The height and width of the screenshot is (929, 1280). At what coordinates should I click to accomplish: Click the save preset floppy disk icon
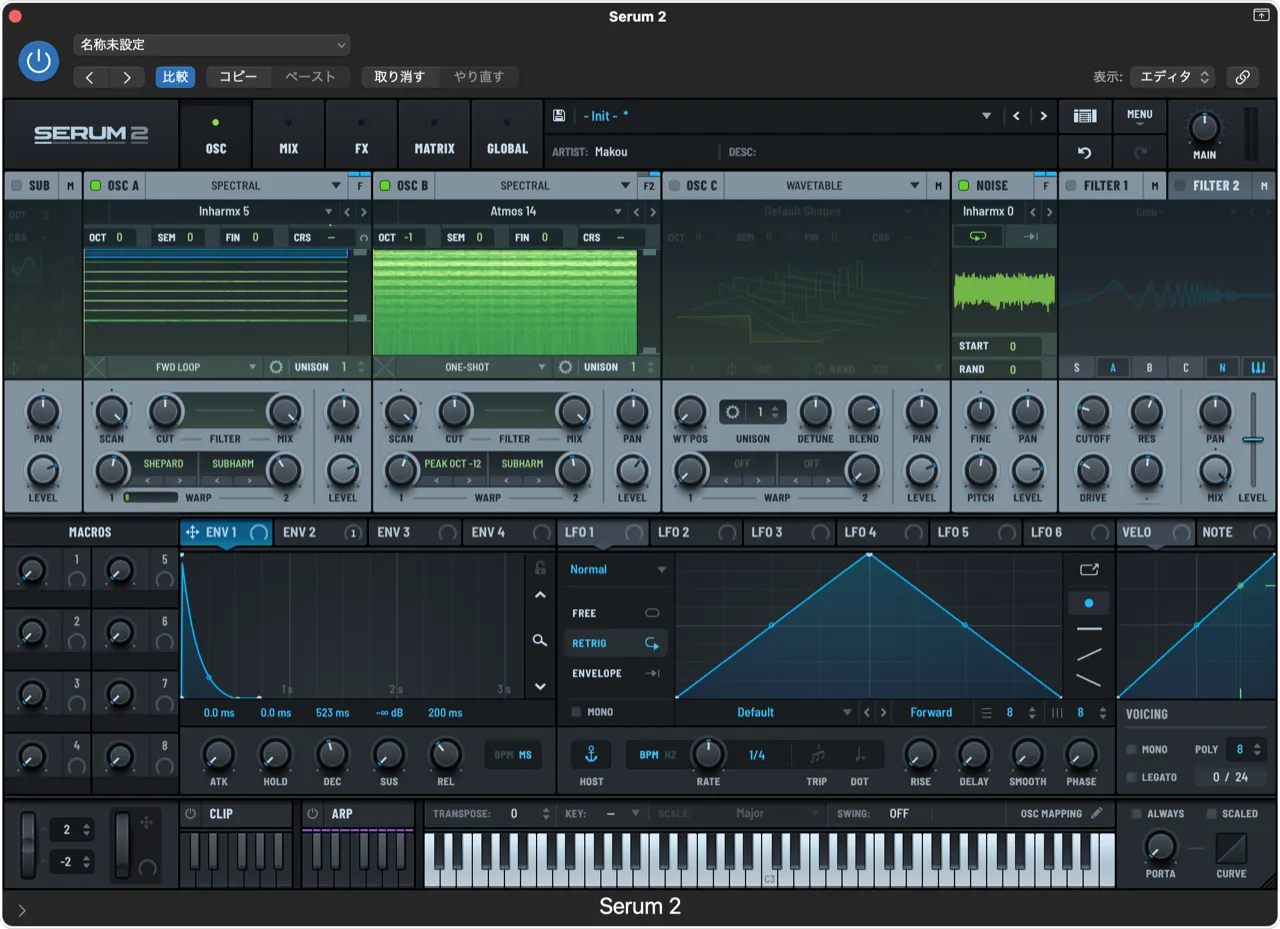tap(558, 116)
